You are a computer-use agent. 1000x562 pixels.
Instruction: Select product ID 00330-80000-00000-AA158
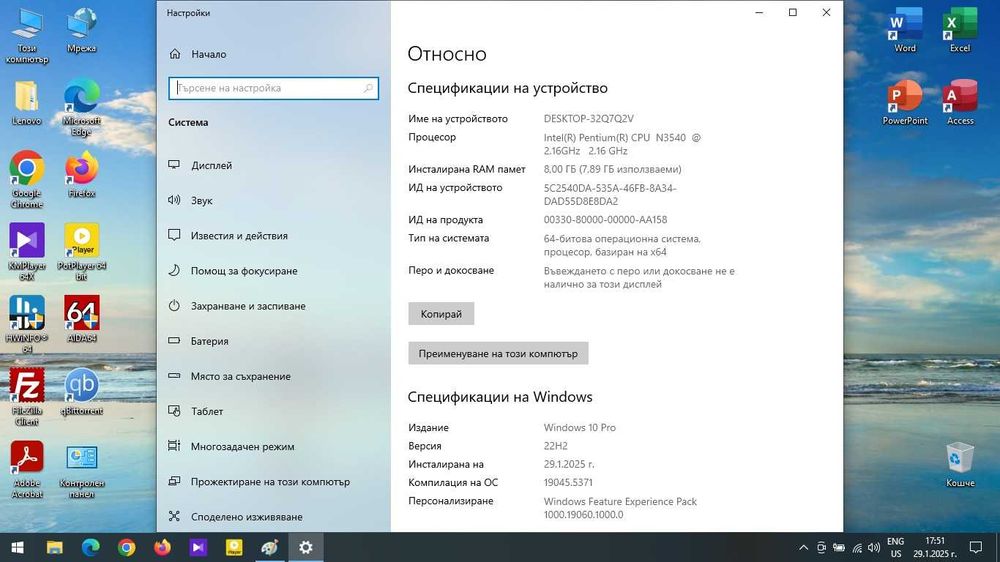pyautogui.click(x=605, y=219)
